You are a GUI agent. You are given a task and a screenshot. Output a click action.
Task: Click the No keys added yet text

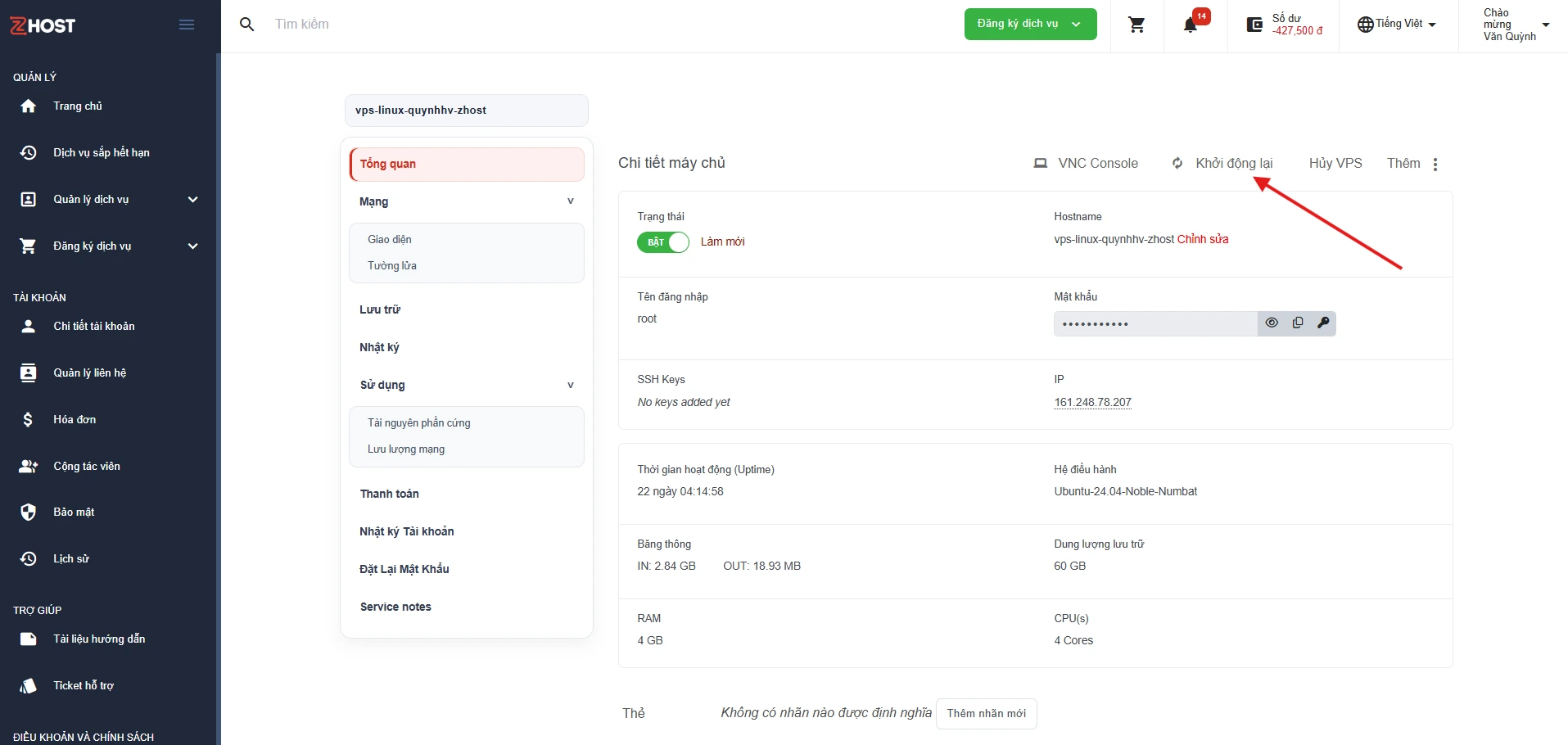click(684, 402)
